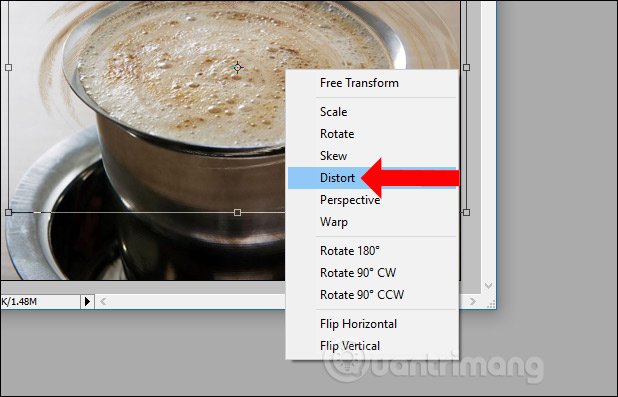
Task: Click the Distort option
Action: (x=372, y=178)
